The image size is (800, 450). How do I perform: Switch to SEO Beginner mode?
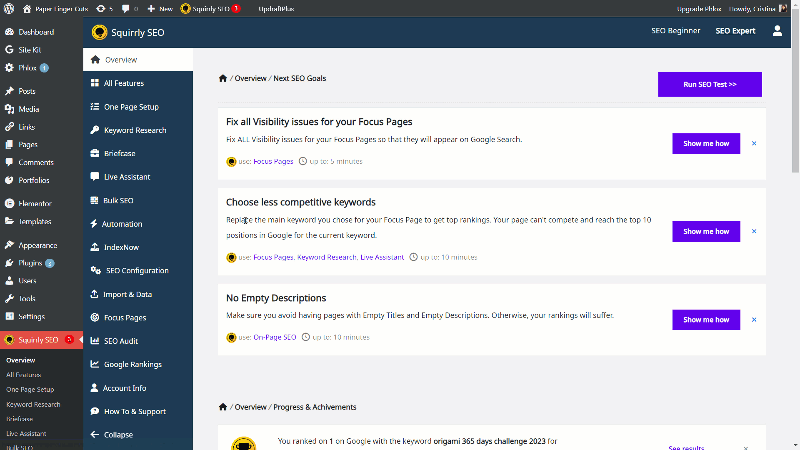pyautogui.click(x=676, y=31)
